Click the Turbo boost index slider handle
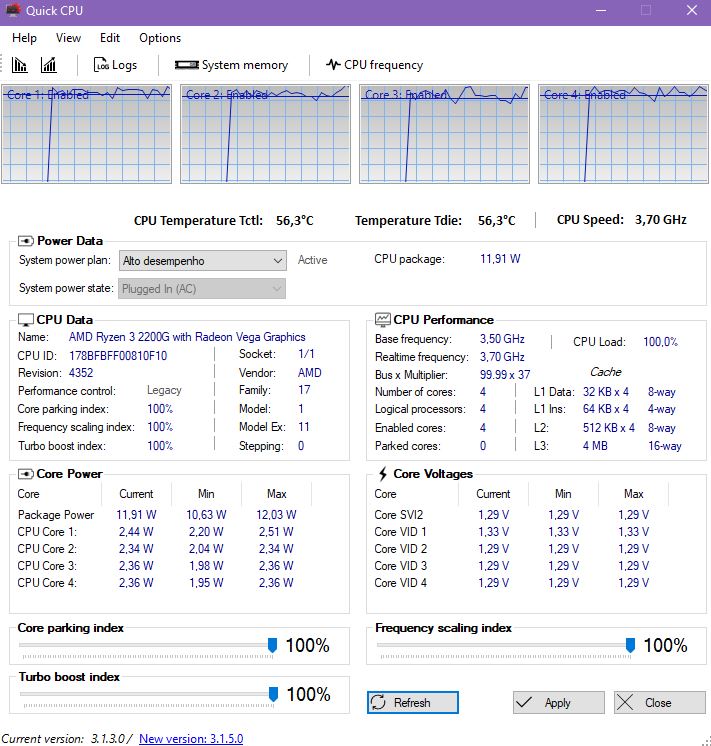The width and height of the screenshot is (711, 746). click(x=274, y=695)
